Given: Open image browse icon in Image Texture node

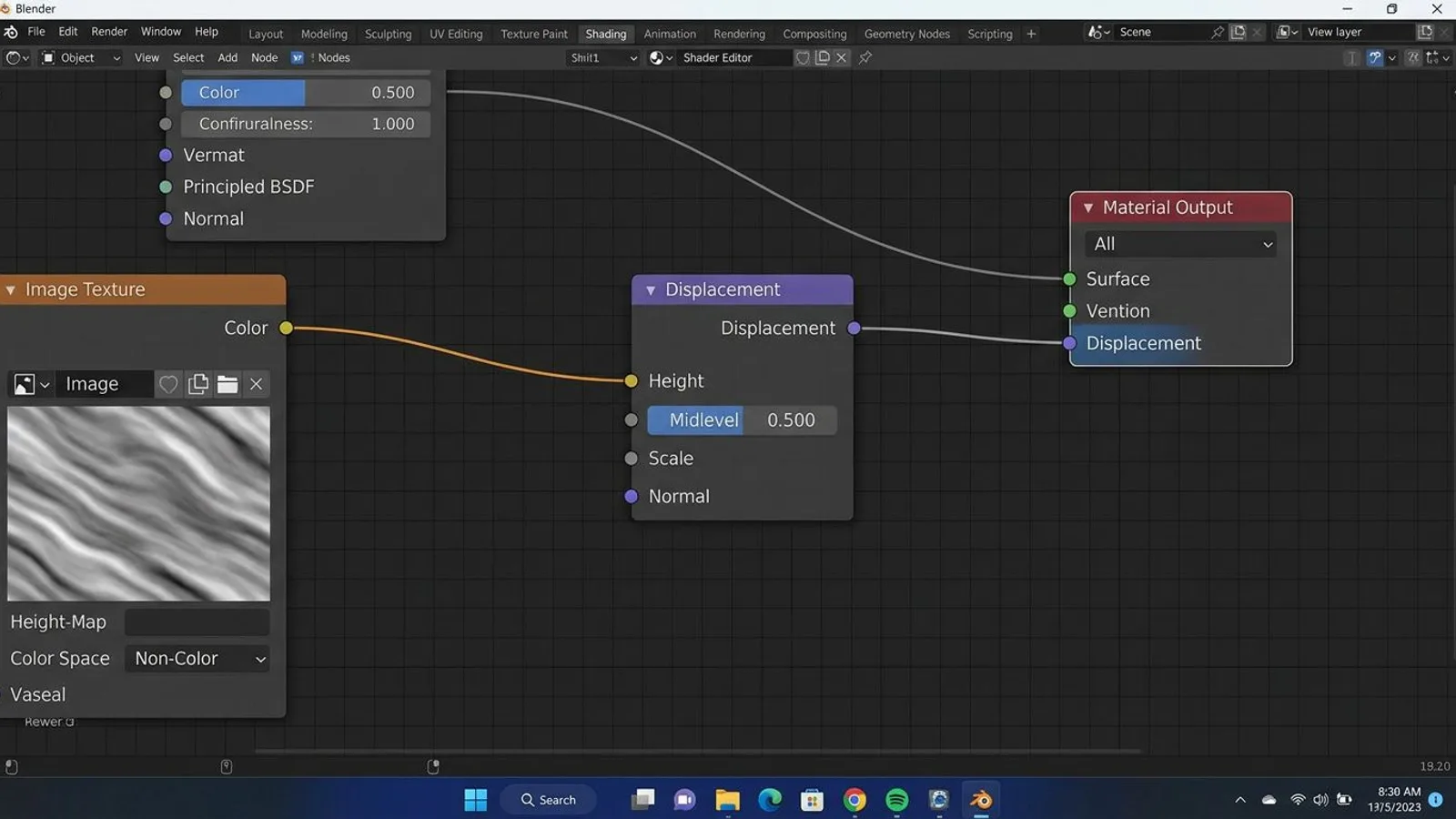Looking at the screenshot, I should 31,384.
